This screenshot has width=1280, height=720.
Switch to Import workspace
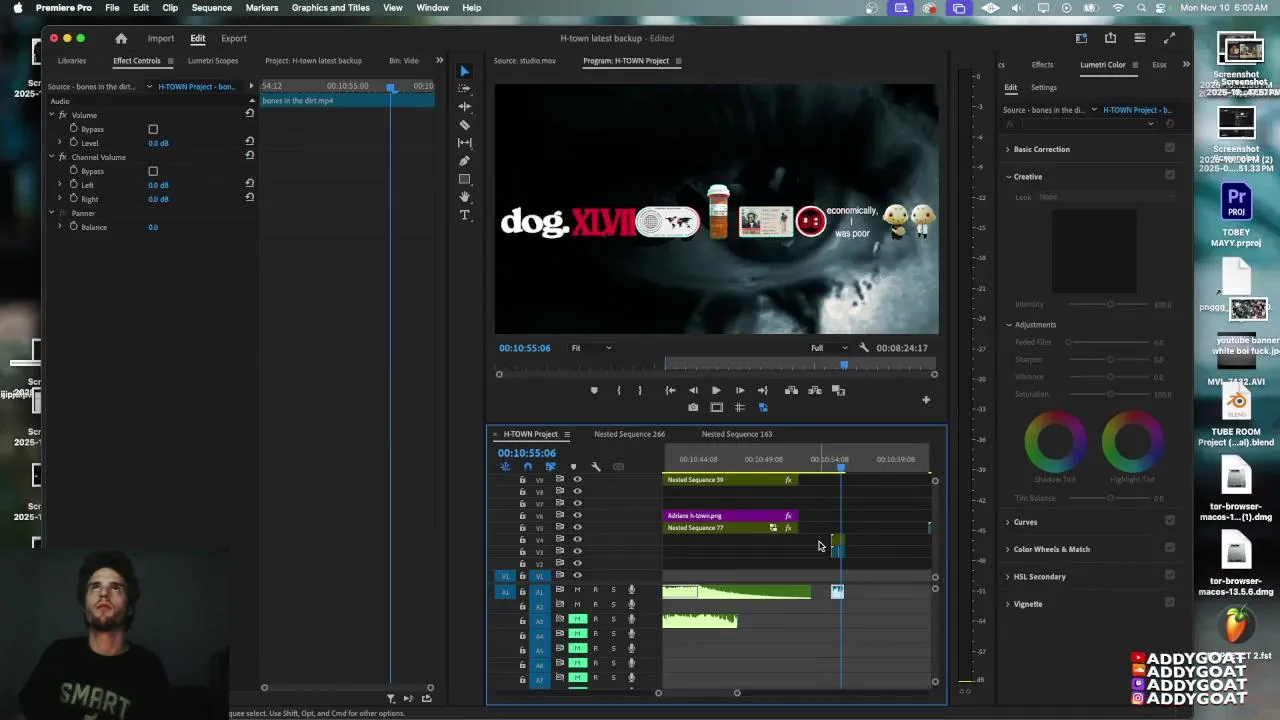coord(160,38)
